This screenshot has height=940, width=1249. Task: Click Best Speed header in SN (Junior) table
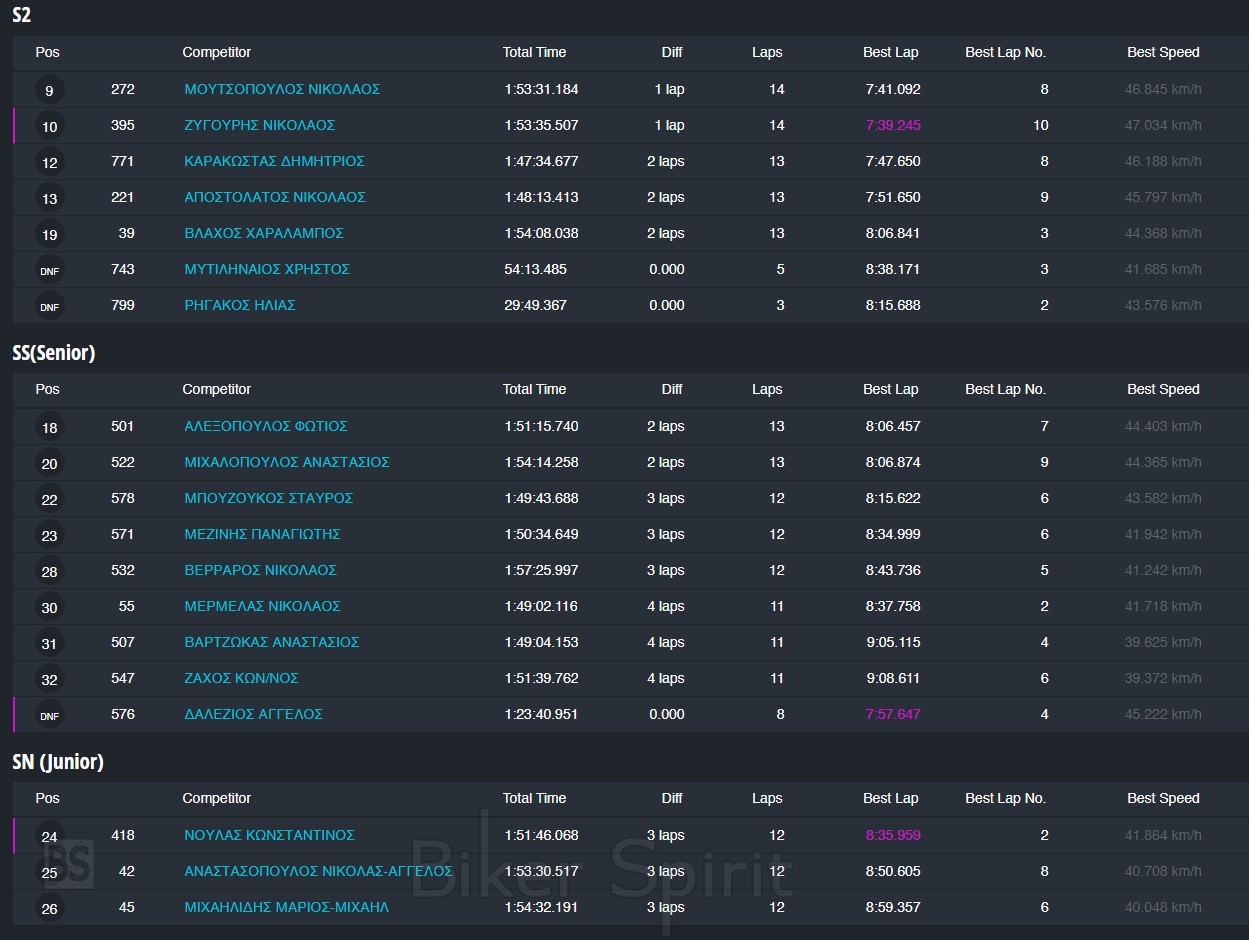(1163, 798)
